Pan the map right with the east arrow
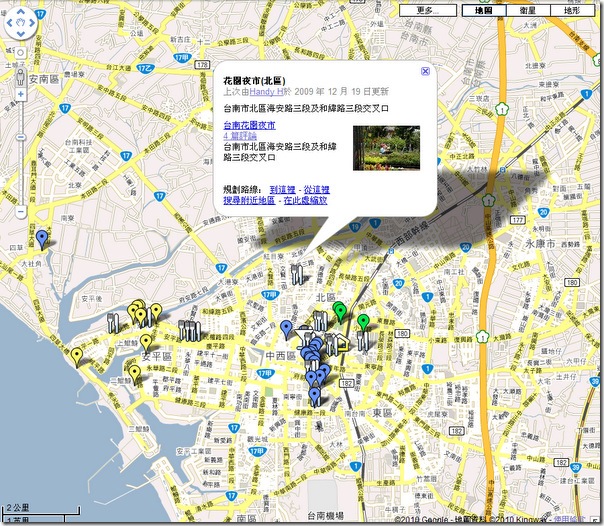Viewport: 604px width, 526px height. pyautogui.click(x=32, y=23)
